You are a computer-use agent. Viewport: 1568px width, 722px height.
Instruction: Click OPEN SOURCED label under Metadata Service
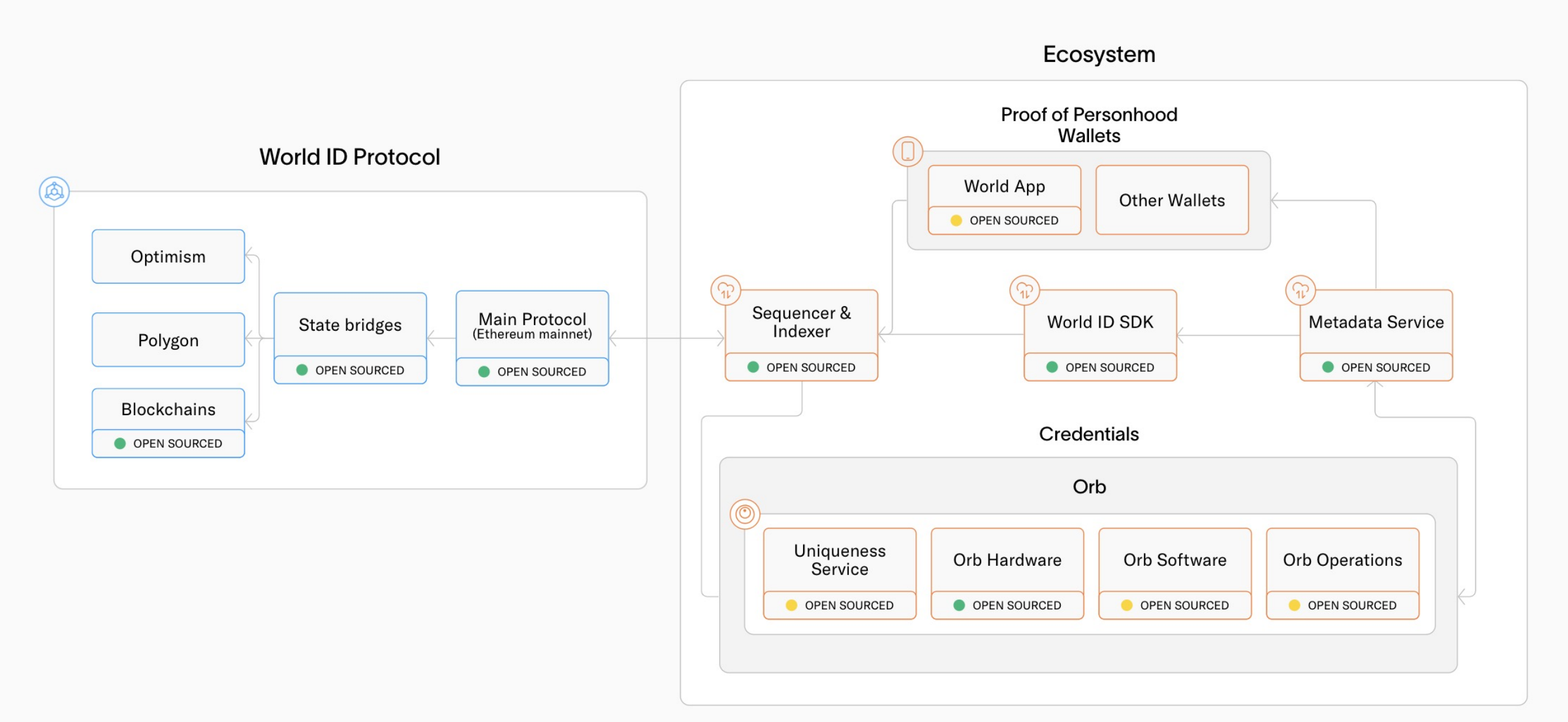tap(1385, 367)
